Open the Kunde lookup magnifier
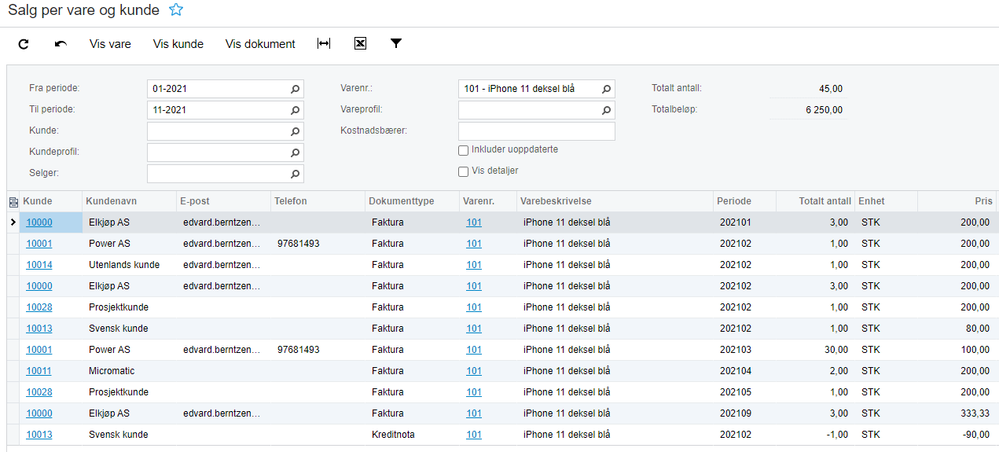This screenshot has width=999, height=452. pos(295,131)
